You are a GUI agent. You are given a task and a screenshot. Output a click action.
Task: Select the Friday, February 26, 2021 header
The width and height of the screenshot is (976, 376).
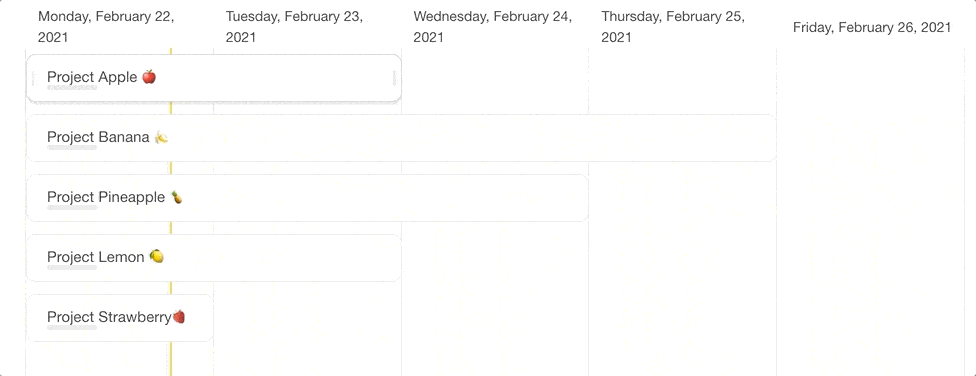pyautogui.click(x=871, y=27)
